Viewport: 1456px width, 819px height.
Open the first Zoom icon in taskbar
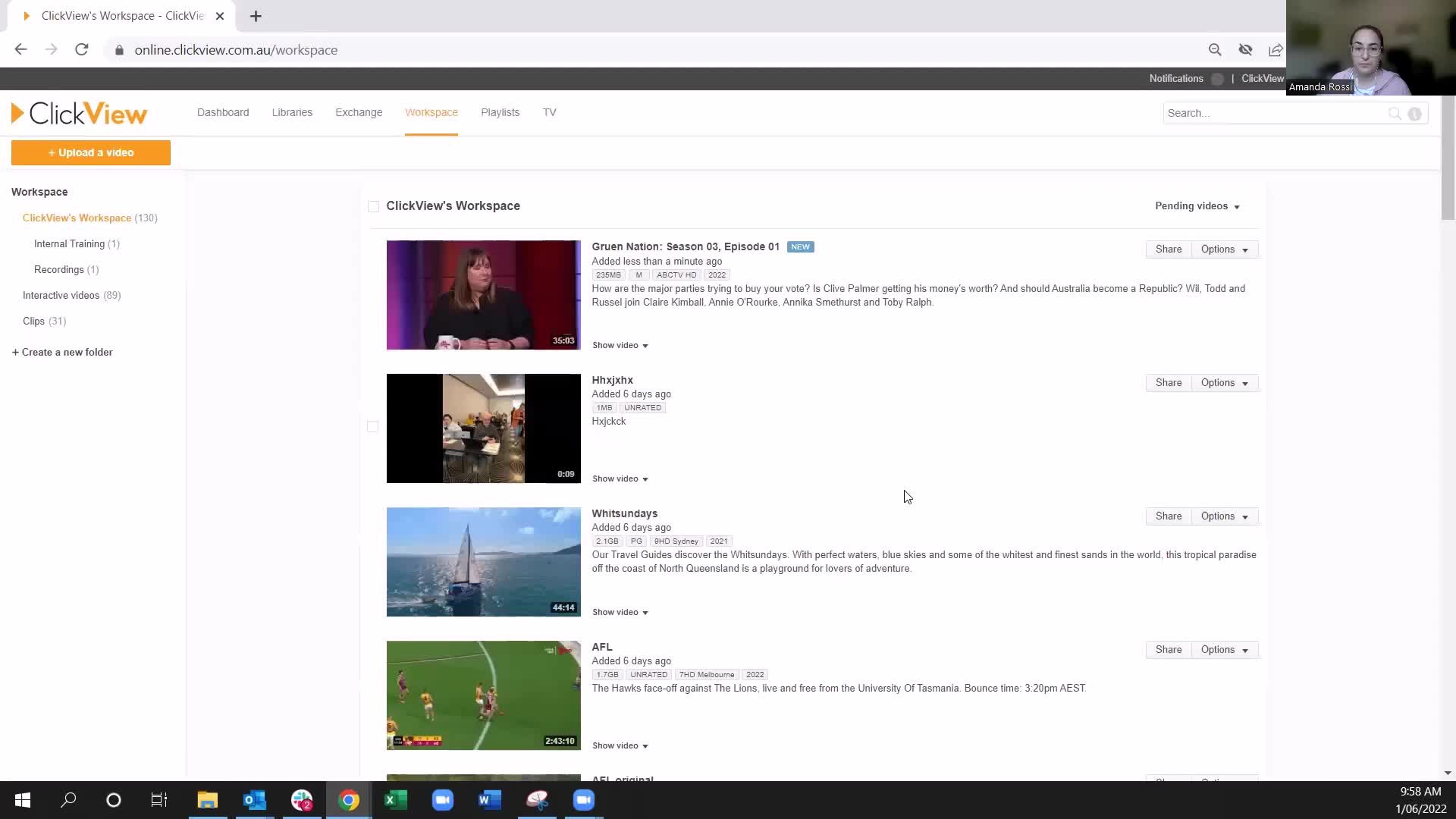click(442, 800)
